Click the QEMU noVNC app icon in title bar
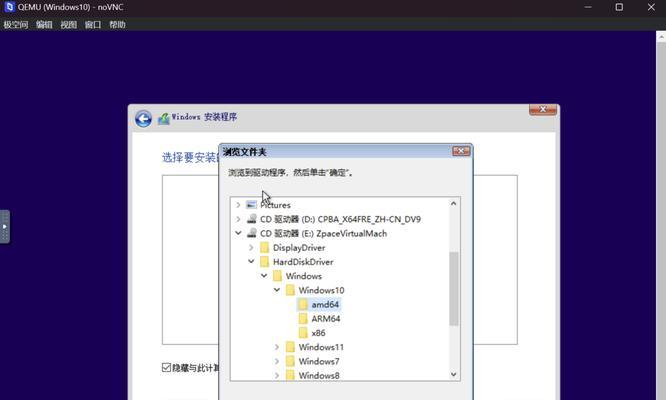This screenshot has height=400, width=666. pyautogui.click(x=9, y=7)
